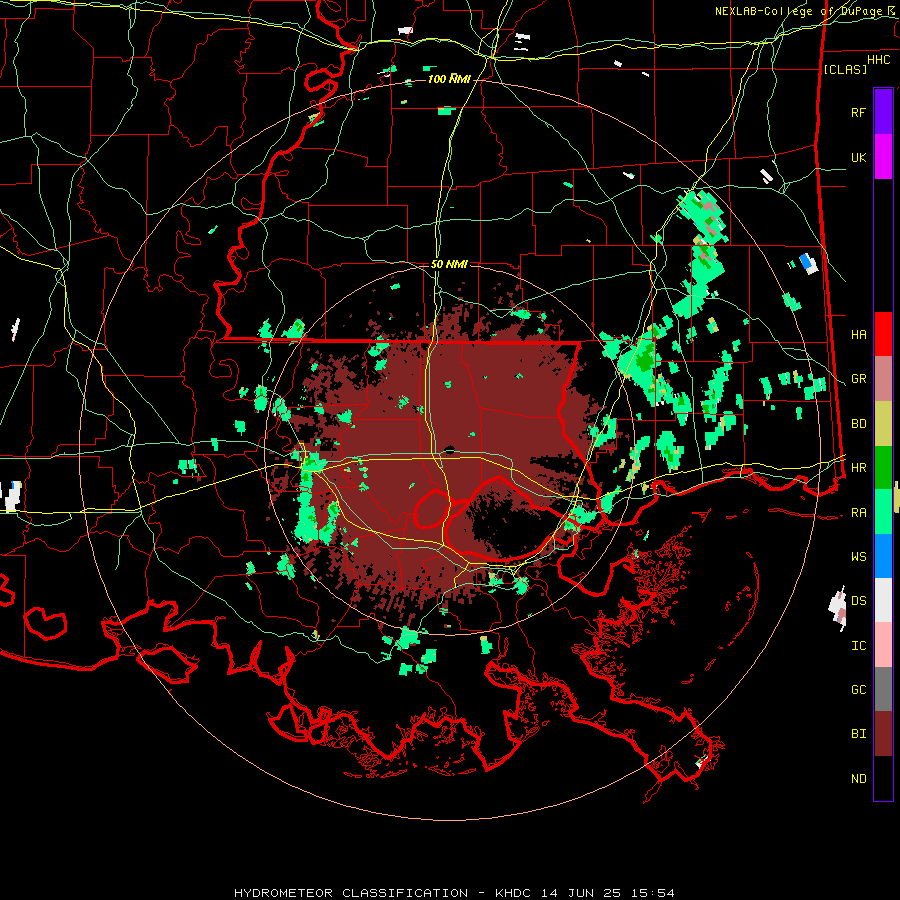This screenshot has width=900, height=900.
Task: Select the GC gray legend swatch
Action: point(883,689)
